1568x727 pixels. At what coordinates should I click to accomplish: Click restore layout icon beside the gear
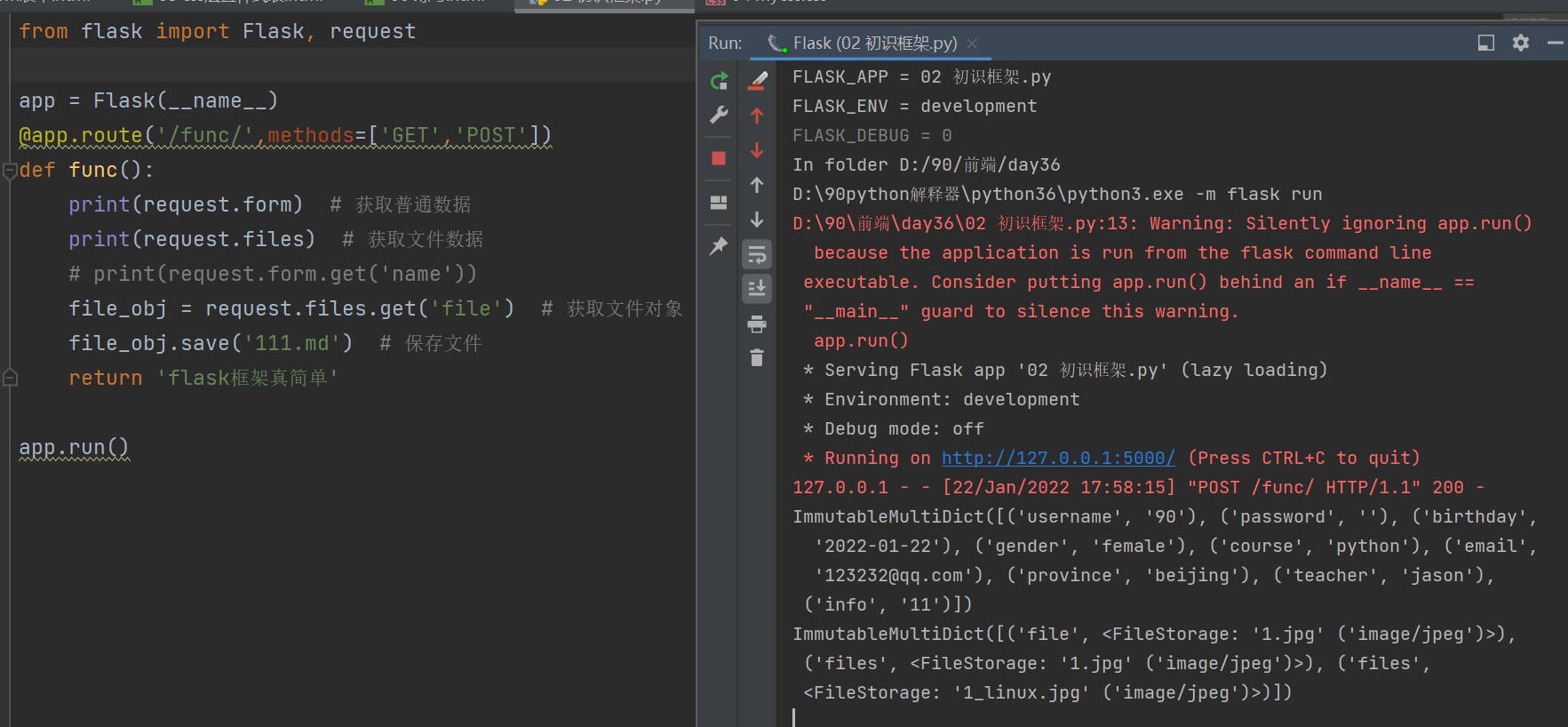tap(1486, 43)
